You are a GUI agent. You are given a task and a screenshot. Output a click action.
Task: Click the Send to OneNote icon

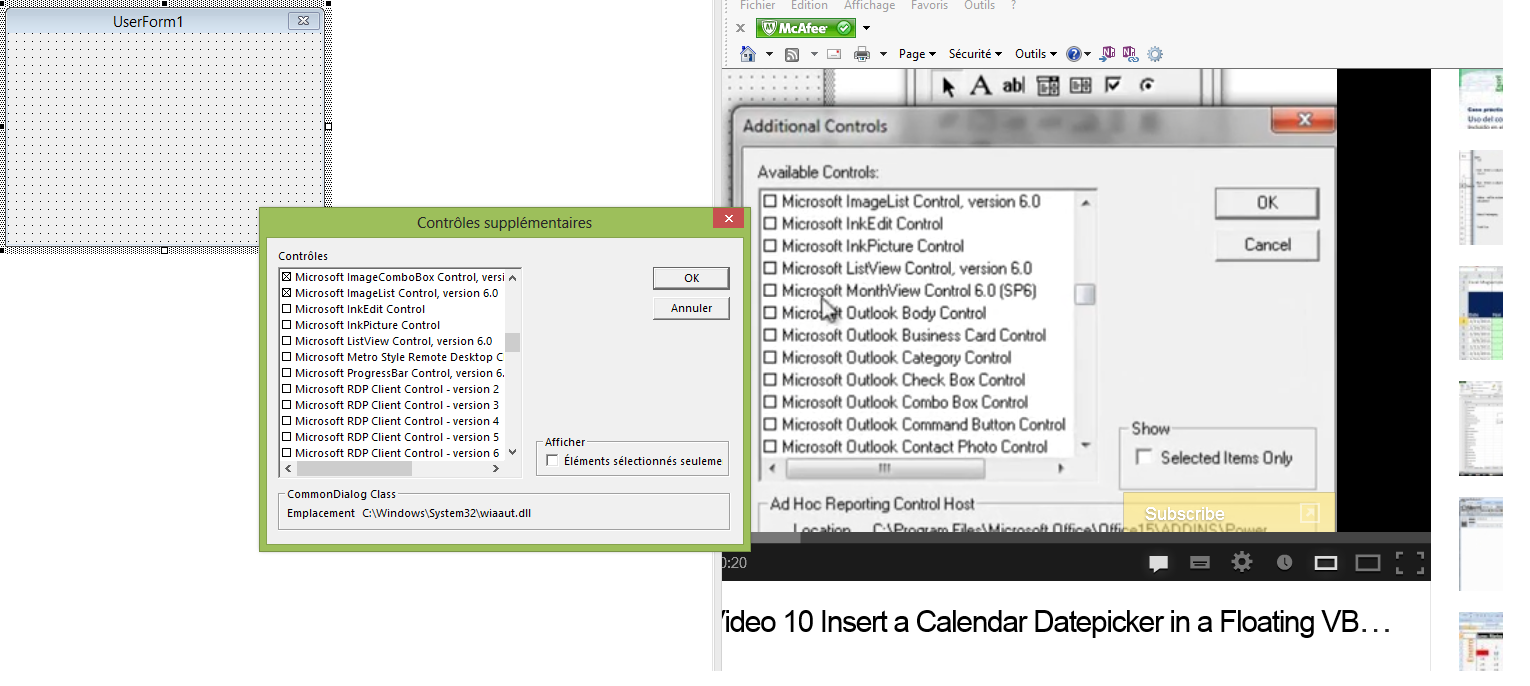coord(1108,54)
